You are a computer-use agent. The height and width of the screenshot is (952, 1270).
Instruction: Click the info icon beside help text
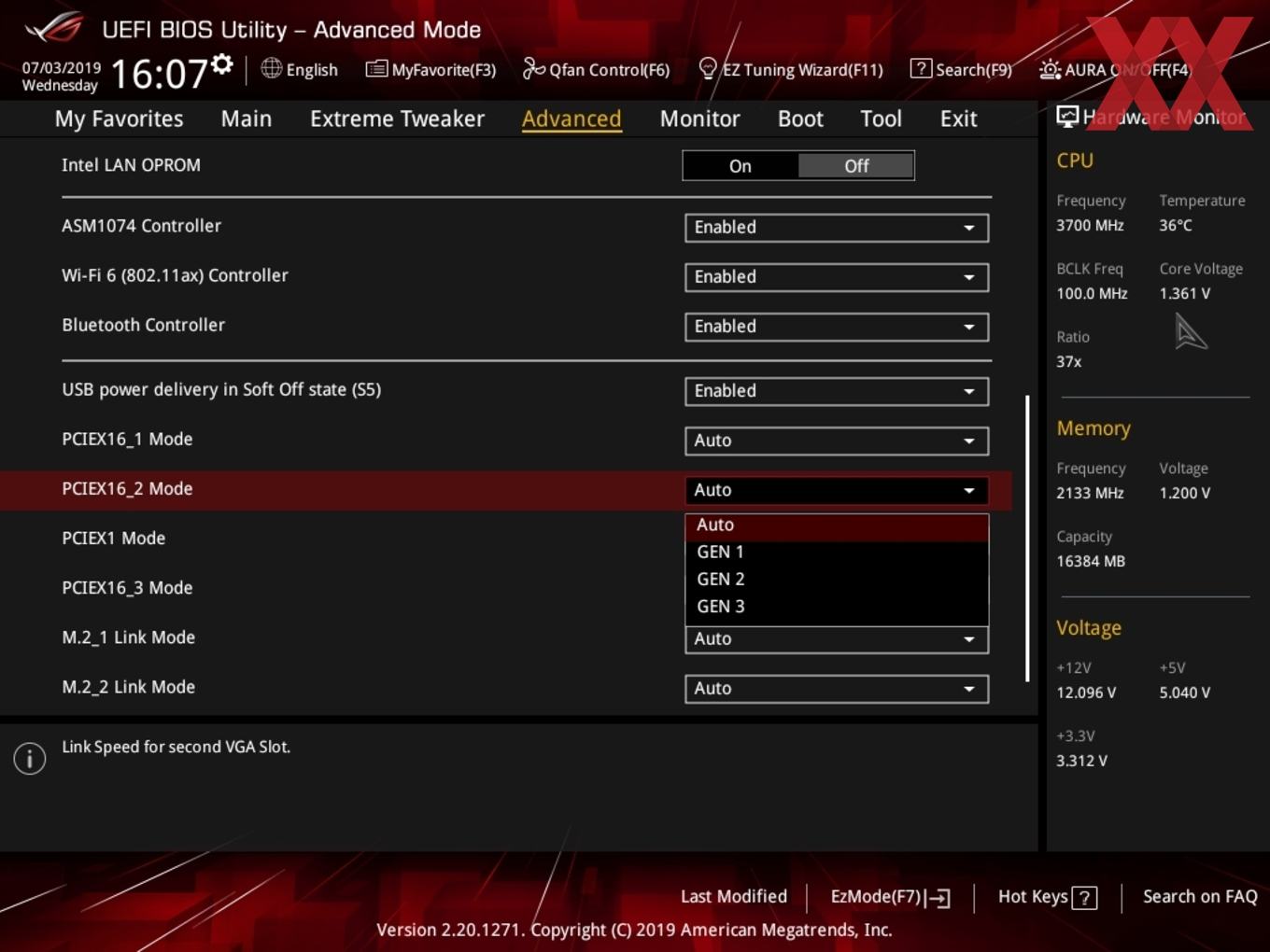30,758
